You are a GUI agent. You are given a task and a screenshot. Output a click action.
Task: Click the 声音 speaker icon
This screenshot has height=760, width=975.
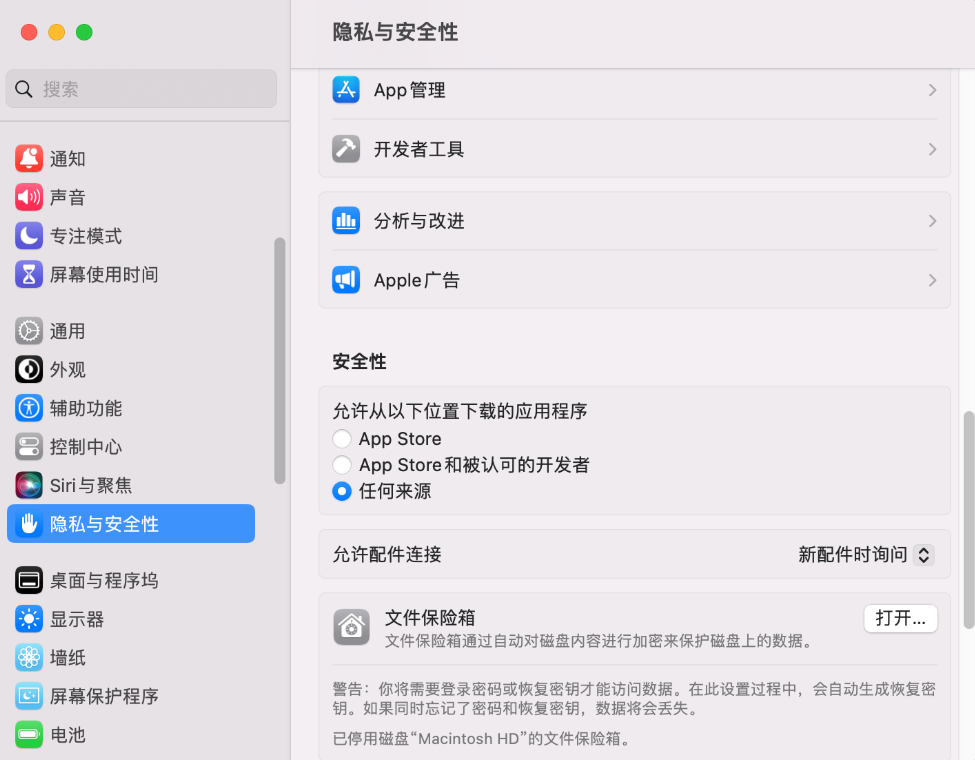click(29, 197)
